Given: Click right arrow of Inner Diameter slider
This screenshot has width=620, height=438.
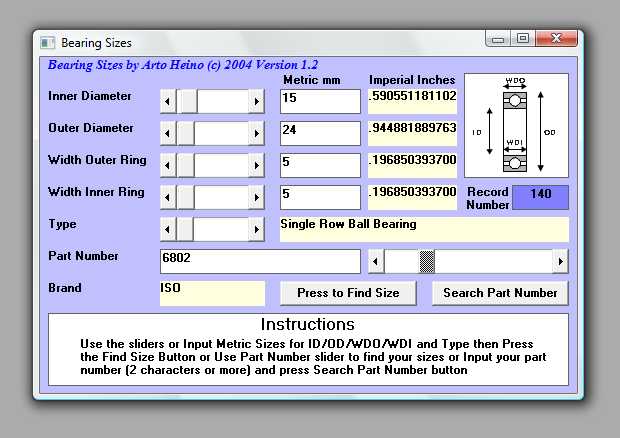Looking at the screenshot, I should coord(256,101).
